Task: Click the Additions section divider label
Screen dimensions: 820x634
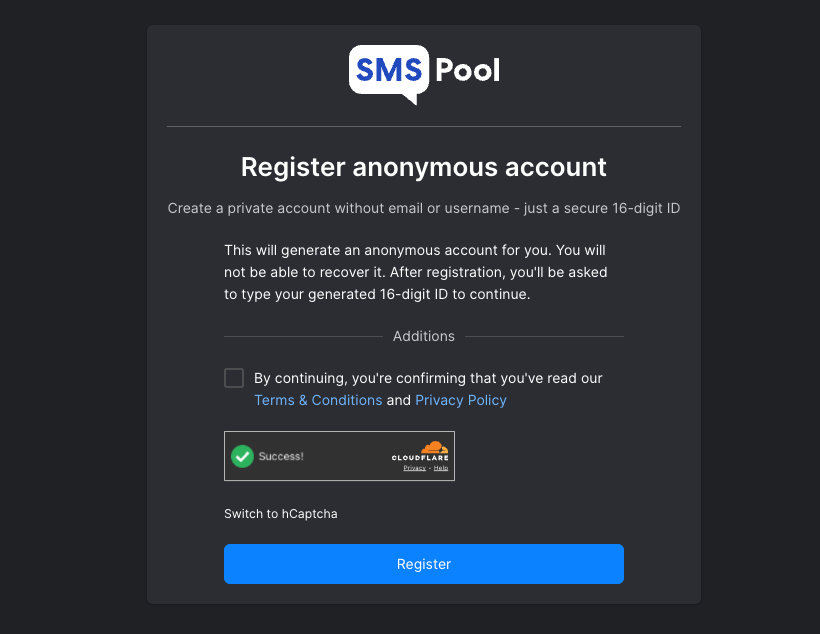Action: point(424,336)
